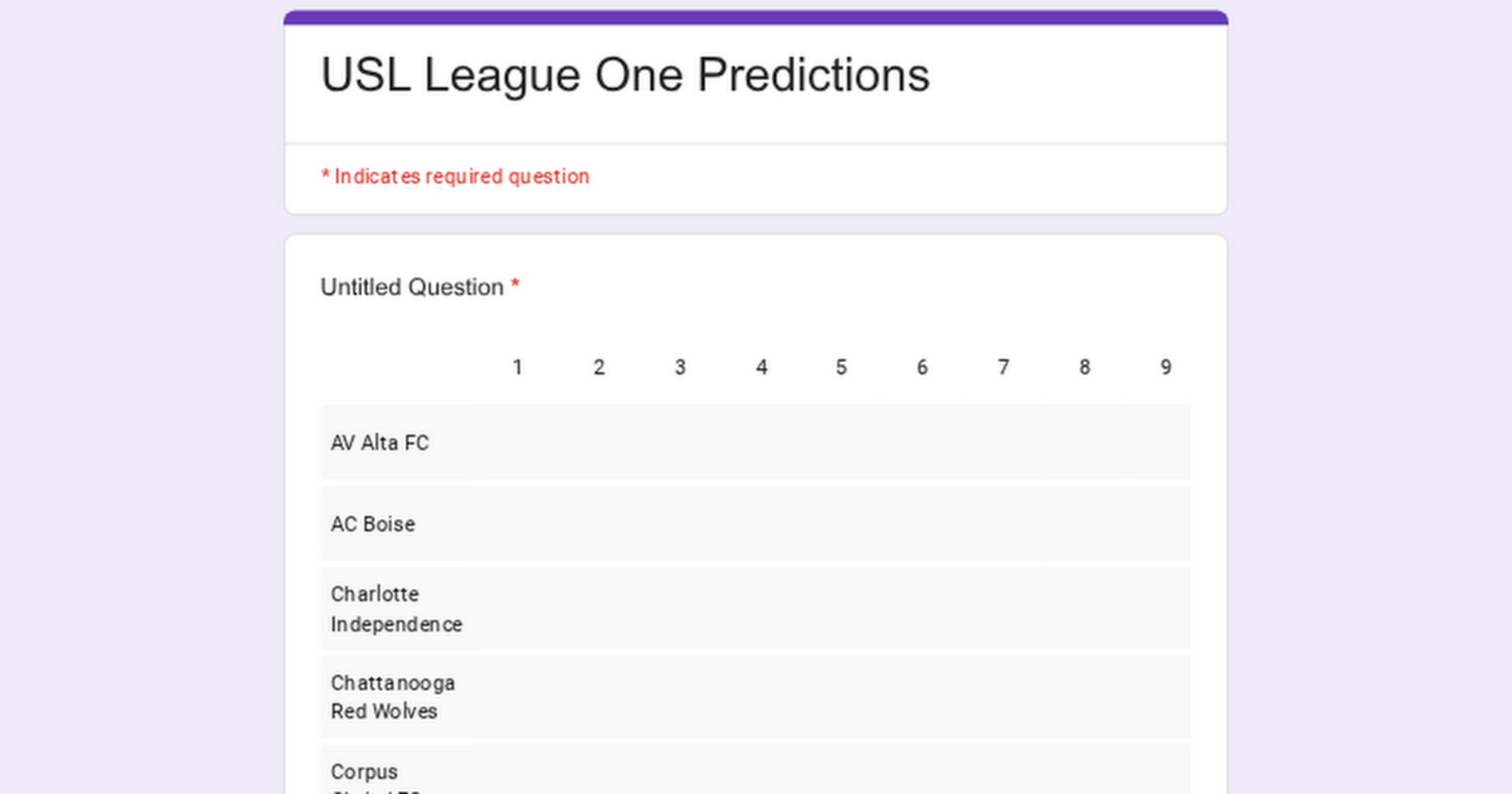Select rank 4 for Chattanooga Red Wolves

tap(761, 696)
